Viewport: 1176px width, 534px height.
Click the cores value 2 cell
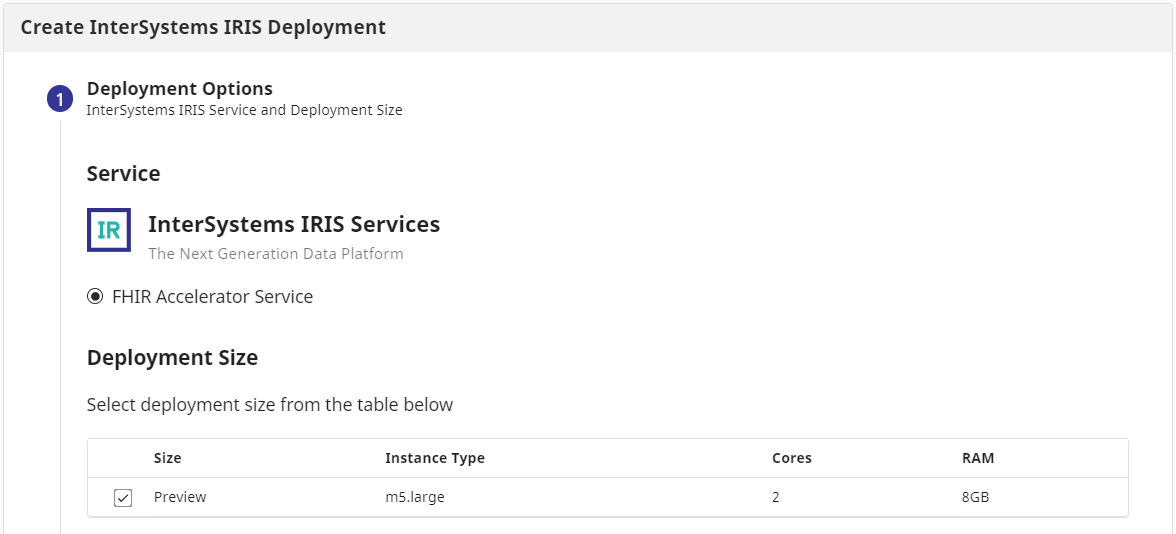coord(776,497)
